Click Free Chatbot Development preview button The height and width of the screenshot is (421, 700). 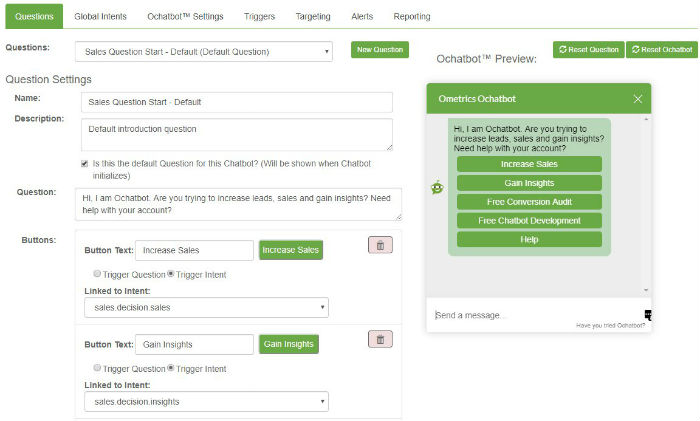click(529, 221)
